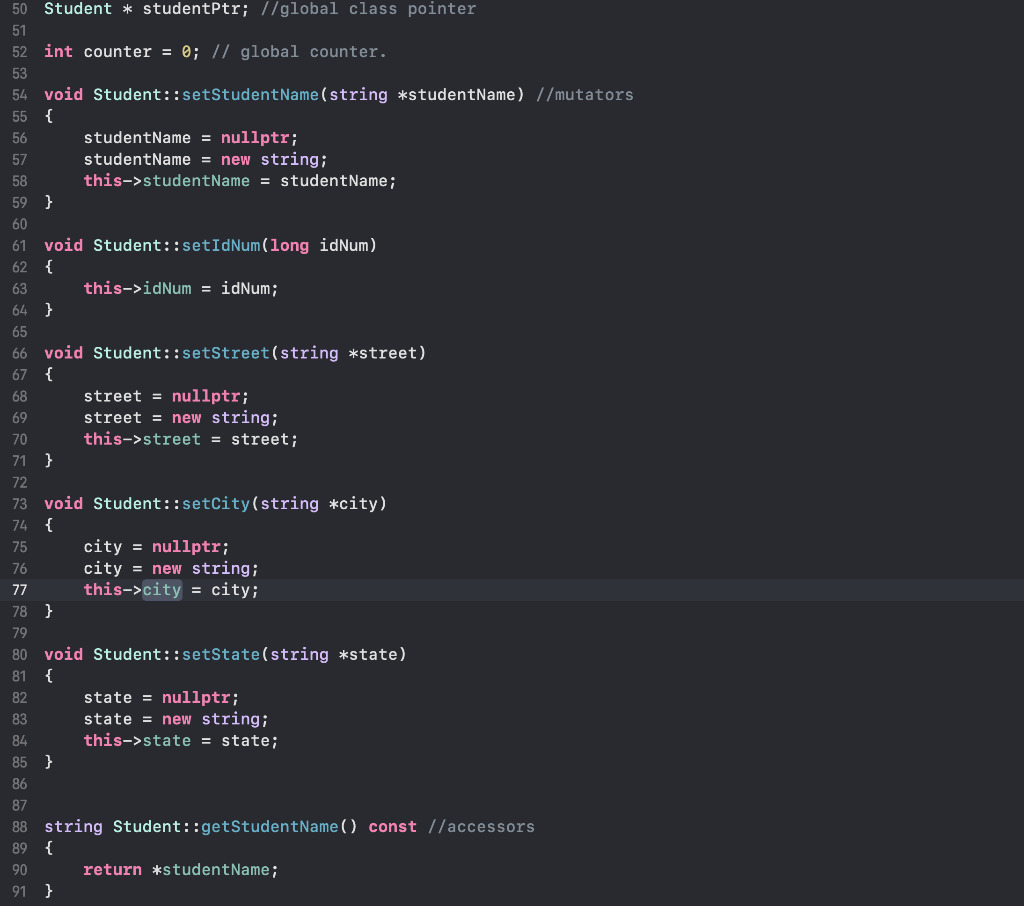Select line number 50 in the gutter
This screenshot has height=906, width=1024.
(19, 9)
